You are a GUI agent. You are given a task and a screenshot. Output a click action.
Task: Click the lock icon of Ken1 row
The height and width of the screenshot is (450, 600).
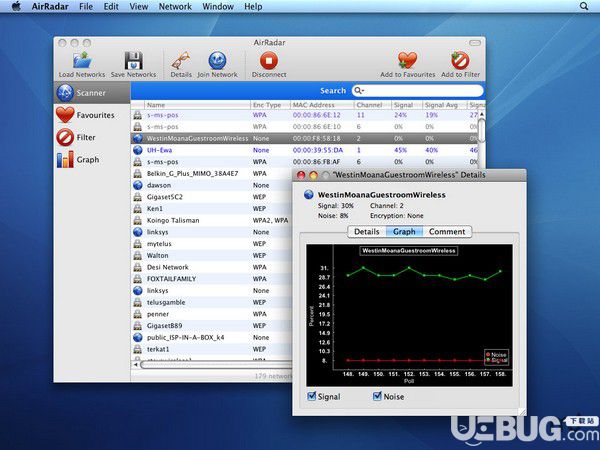(x=138, y=209)
